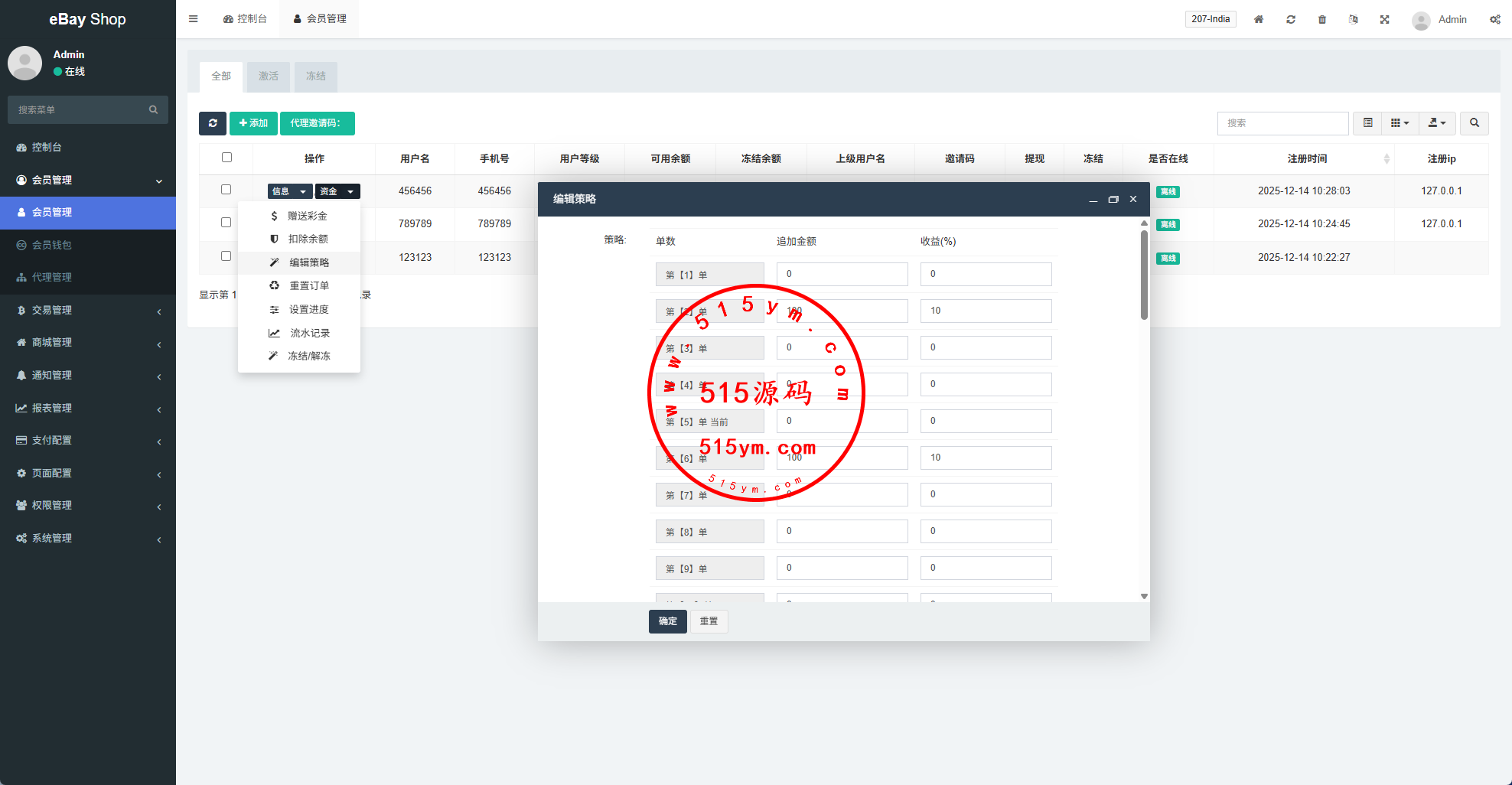Viewport: 1512px width, 785px height.
Task: Check the select-all header checkbox
Action: tap(226, 158)
